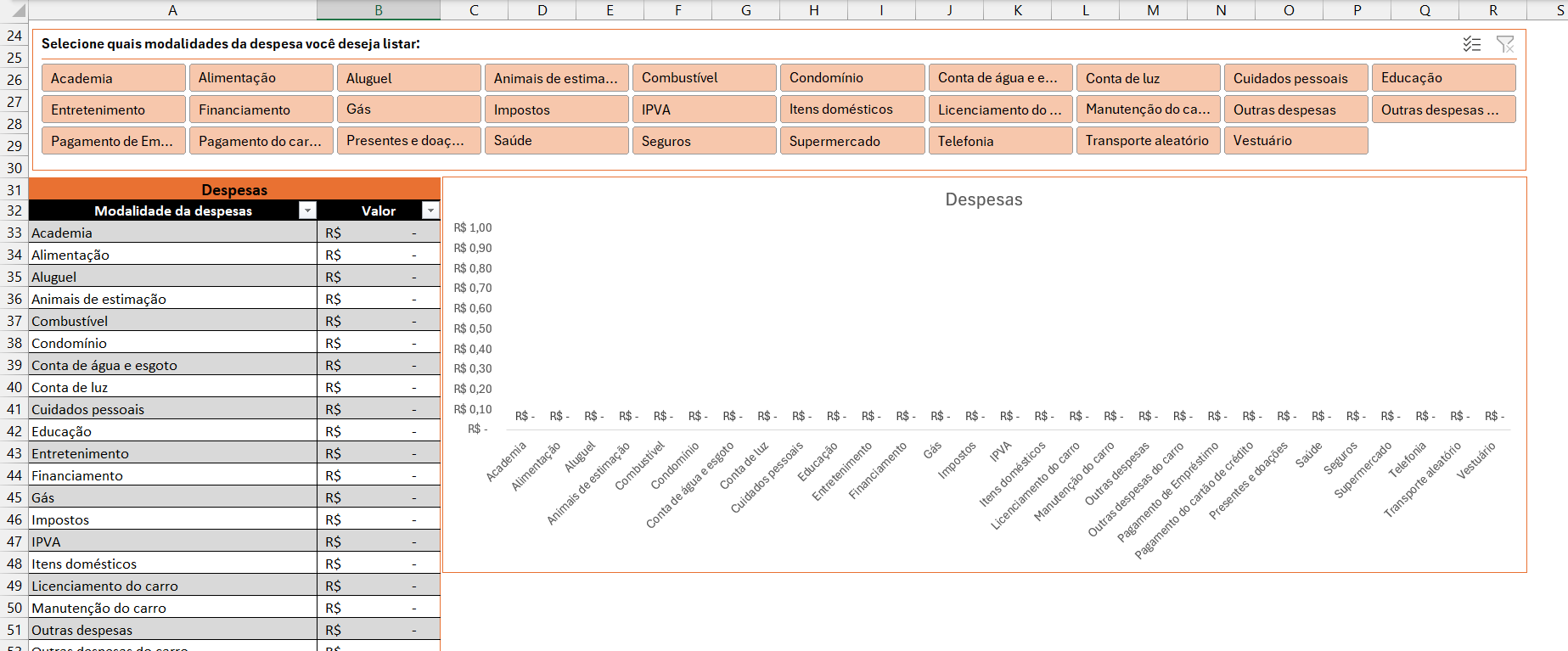
Task: Click the select-all corner of the sheet
Action: [14, 10]
